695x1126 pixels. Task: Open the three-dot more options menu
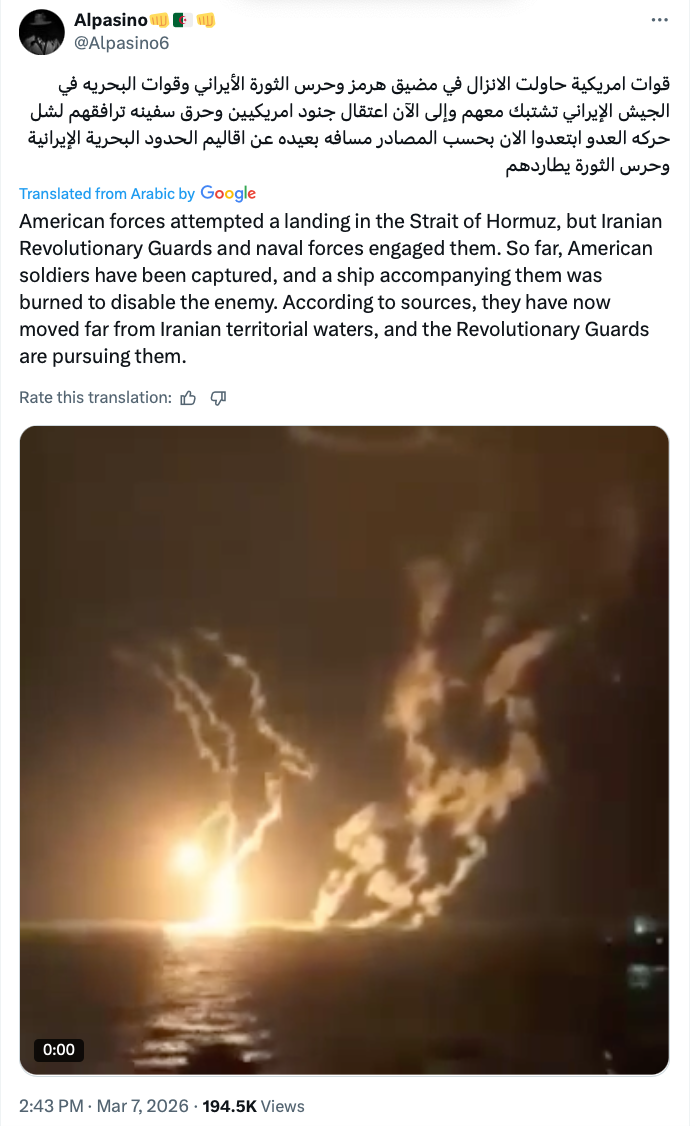click(659, 19)
